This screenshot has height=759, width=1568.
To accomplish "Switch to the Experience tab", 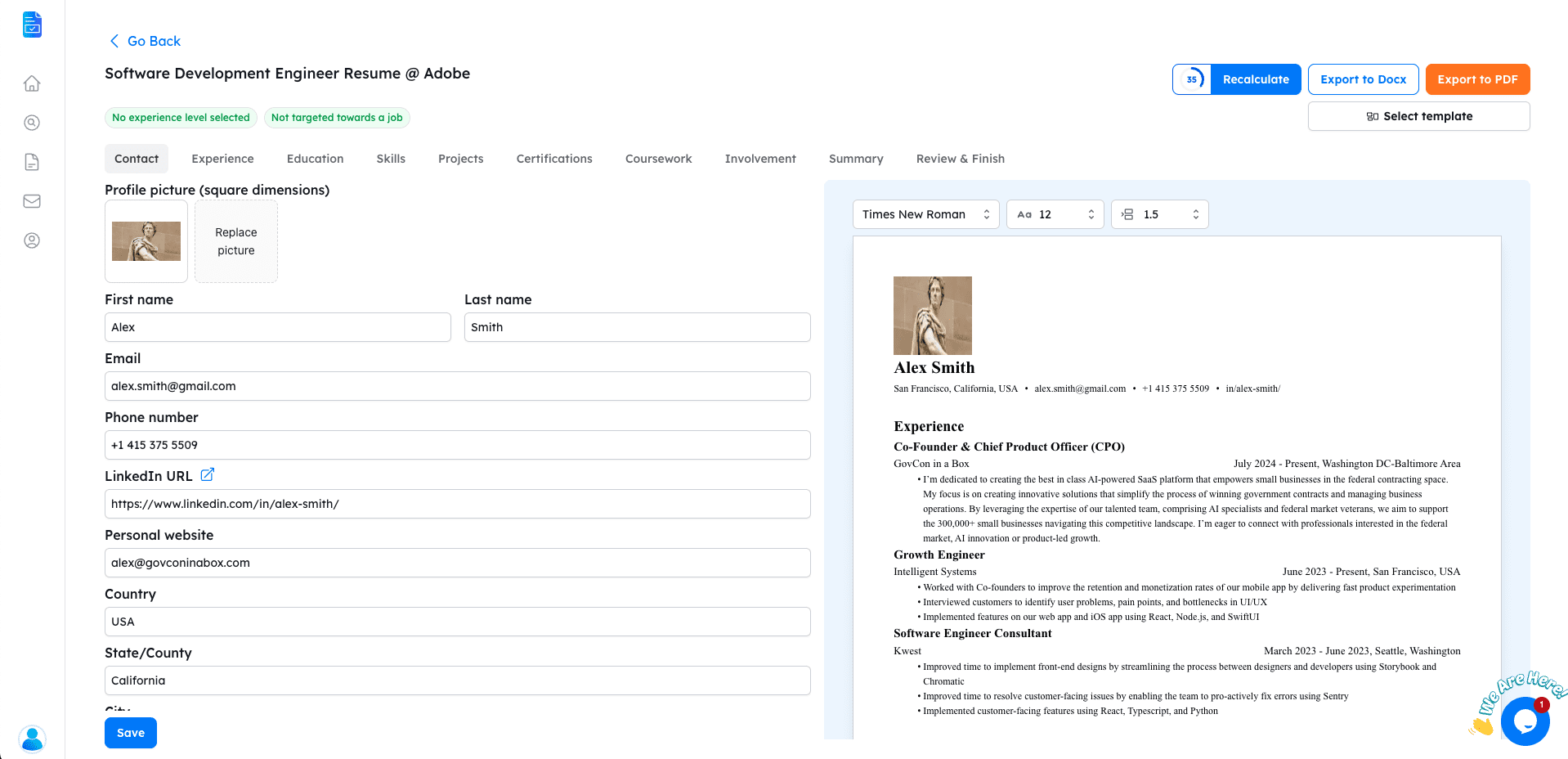I will click(222, 159).
